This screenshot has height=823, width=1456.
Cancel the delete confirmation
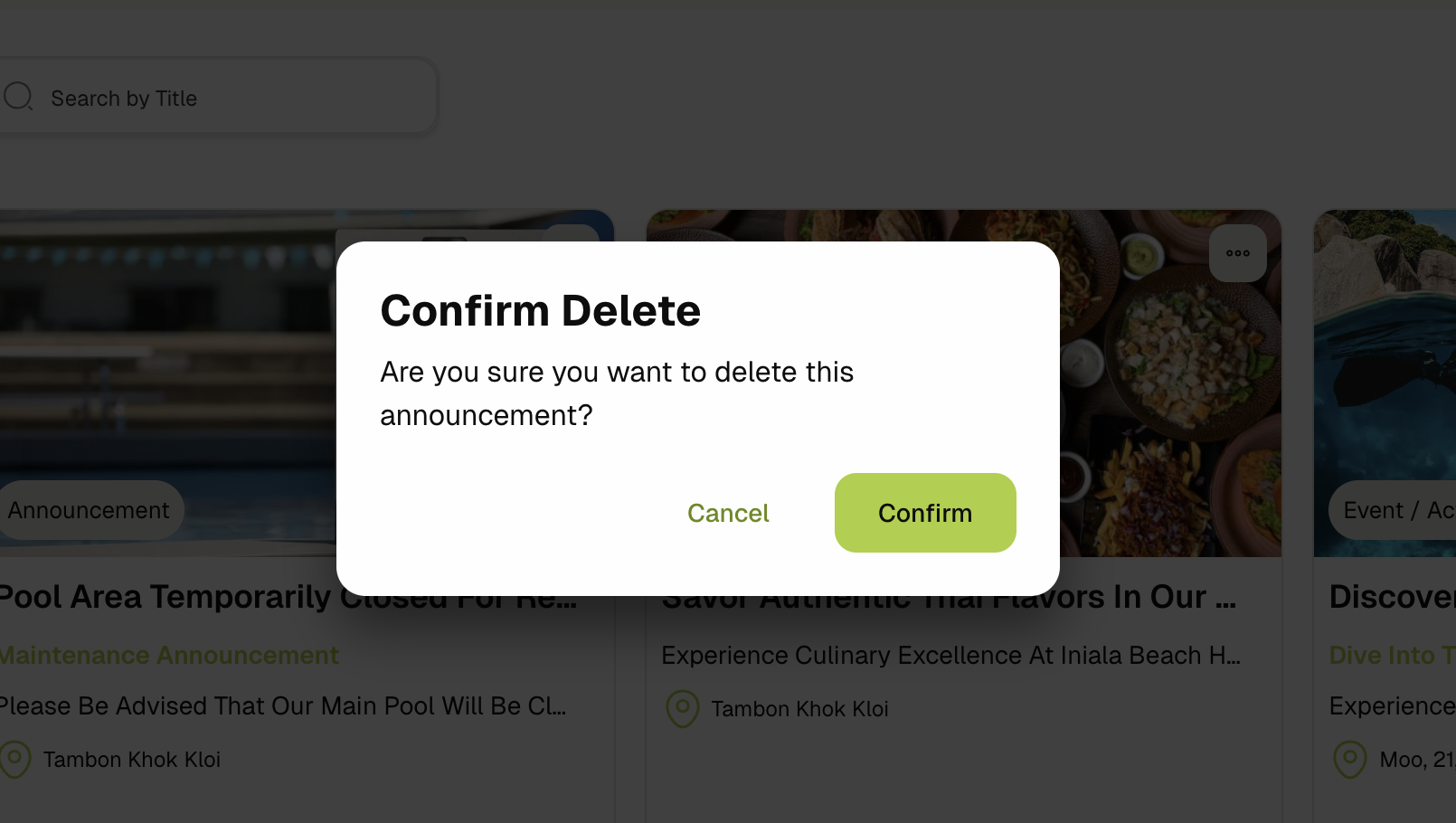point(728,512)
